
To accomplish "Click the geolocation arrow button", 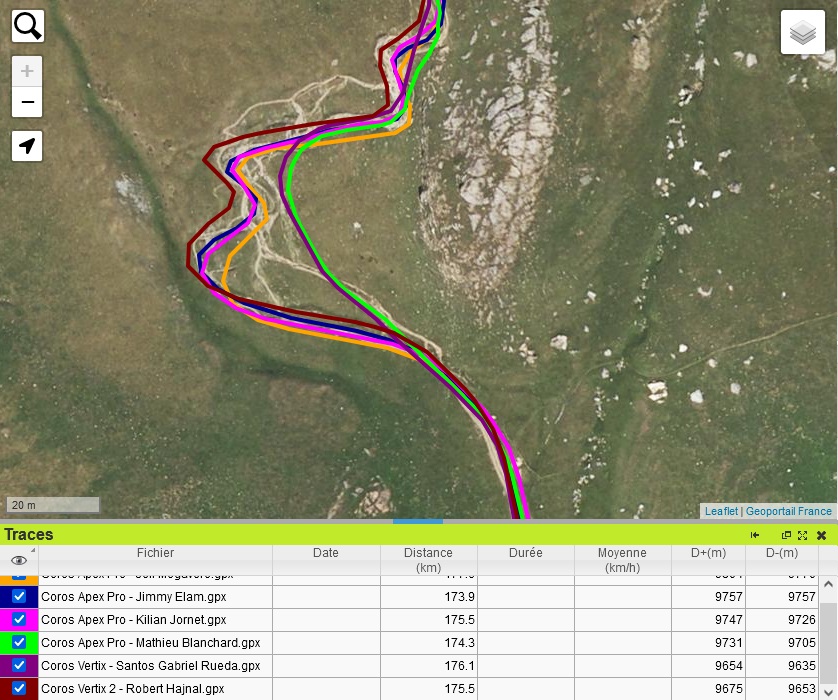I will (x=27, y=146).
